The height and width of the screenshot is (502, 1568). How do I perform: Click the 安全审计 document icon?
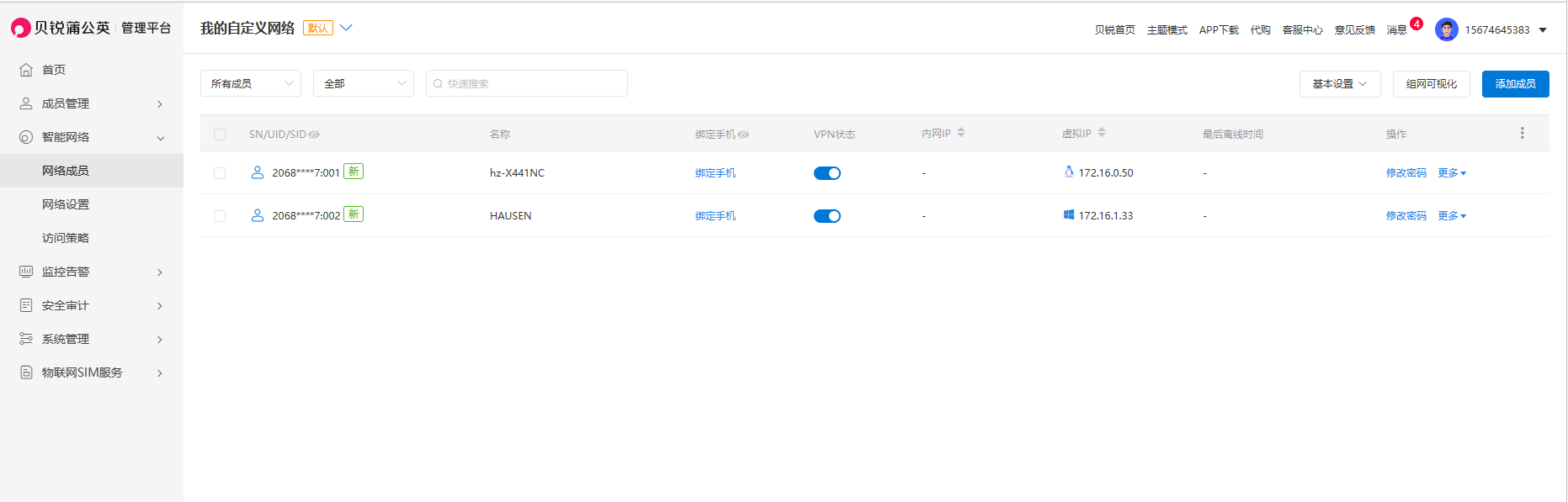(26, 305)
